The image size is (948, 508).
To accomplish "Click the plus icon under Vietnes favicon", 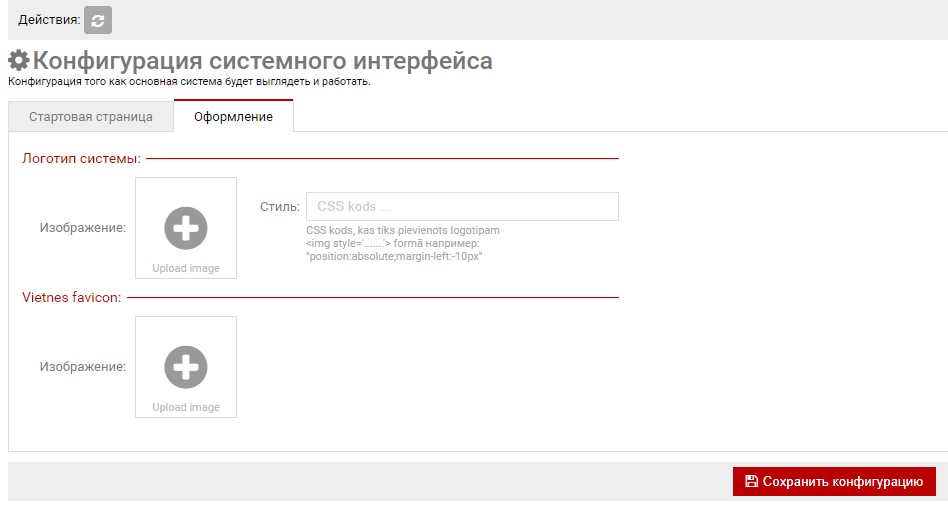I will pos(186,367).
